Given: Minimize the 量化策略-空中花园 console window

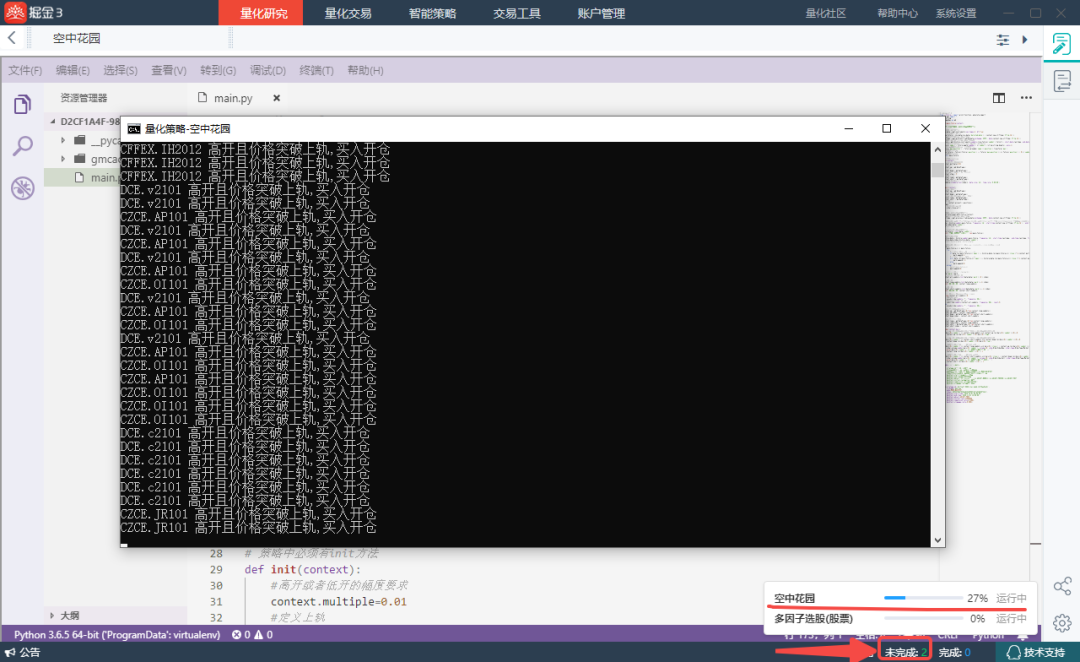Looking at the screenshot, I should pos(849,128).
